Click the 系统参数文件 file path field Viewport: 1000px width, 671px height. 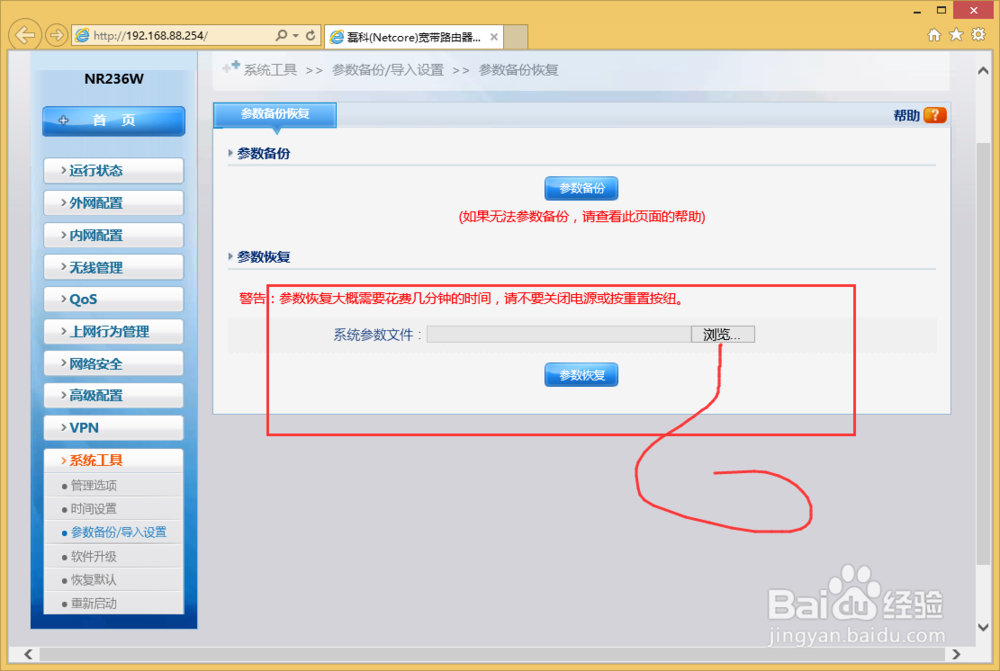point(559,334)
